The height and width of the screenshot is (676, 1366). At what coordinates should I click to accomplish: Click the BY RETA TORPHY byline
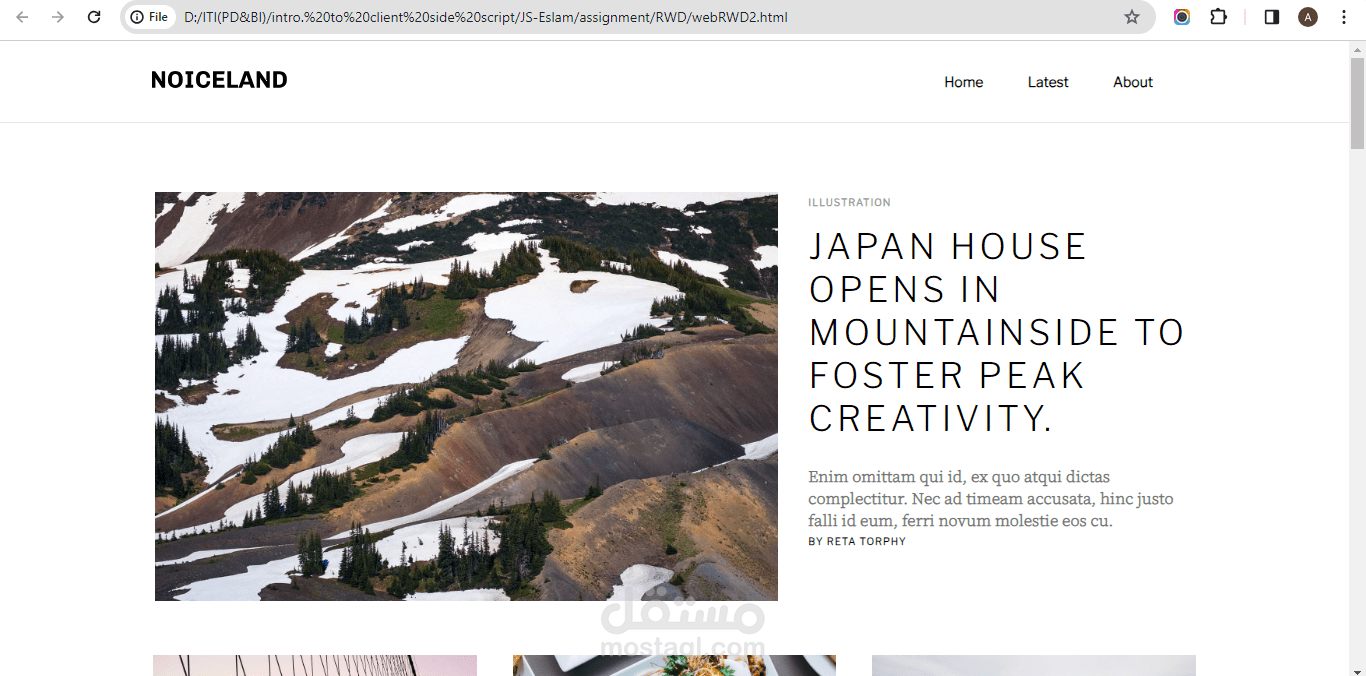coord(857,541)
